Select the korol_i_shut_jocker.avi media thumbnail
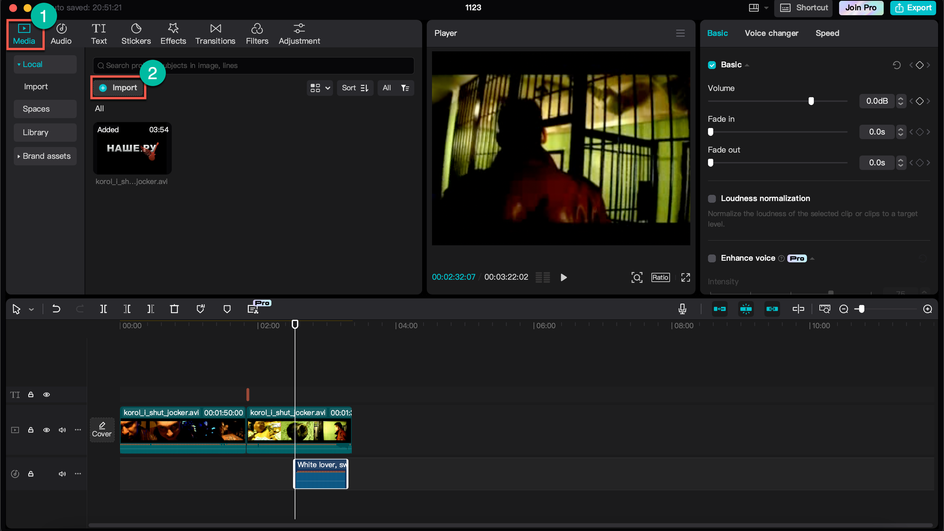Viewport: 944px width, 531px height. click(132, 148)
